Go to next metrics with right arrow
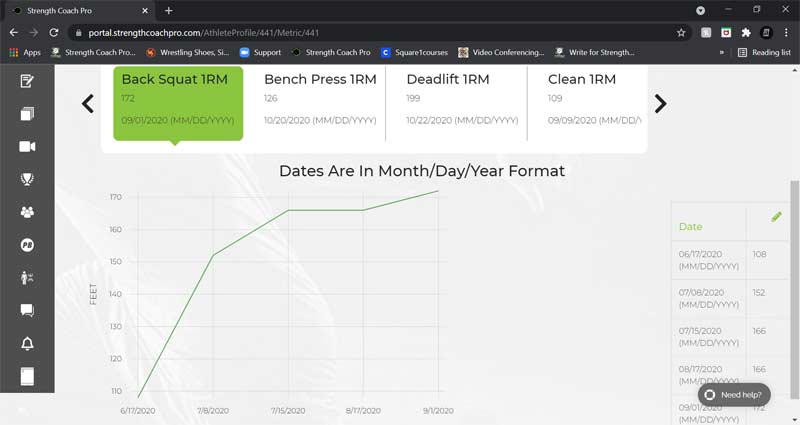Screen dimensions: 800x425 (x=660, y=104)
